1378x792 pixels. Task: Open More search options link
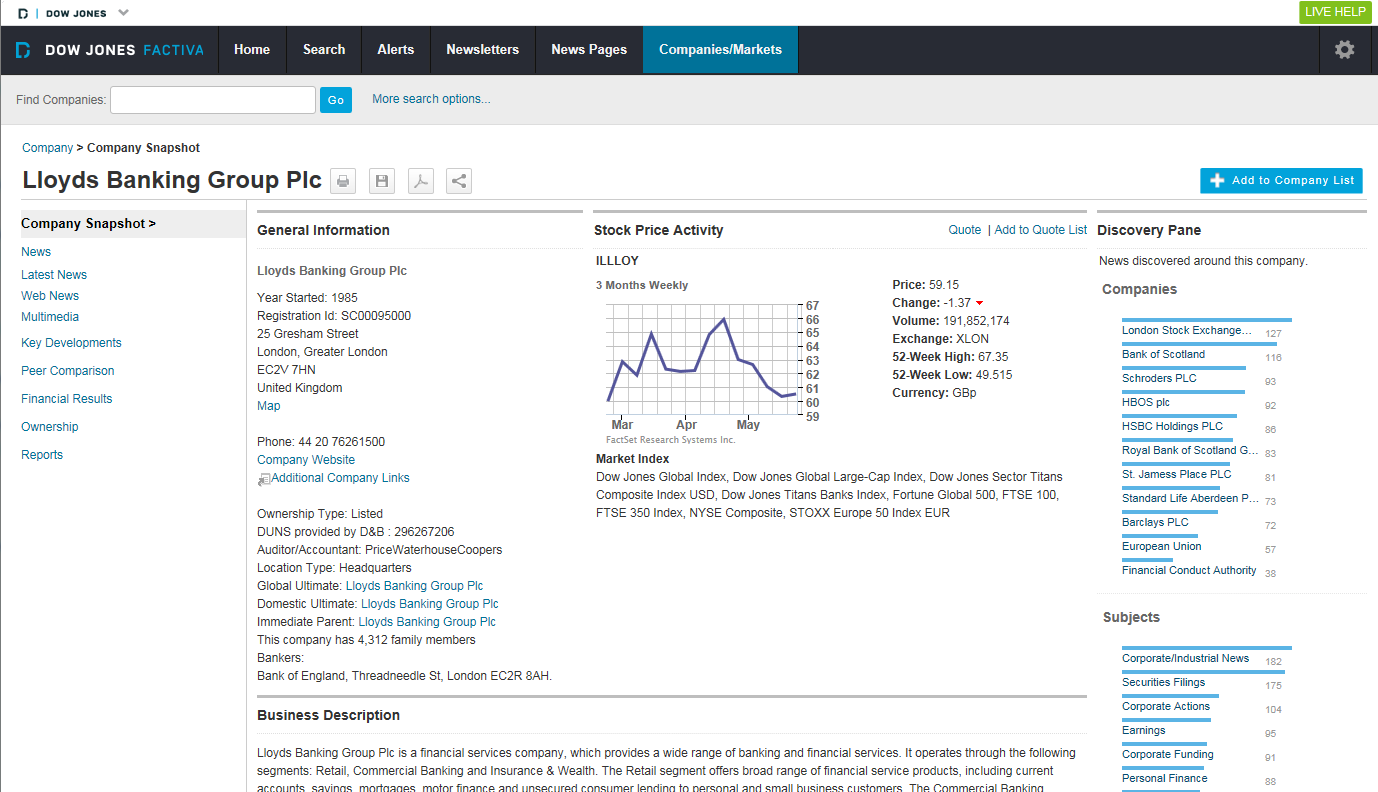click(431, 99)
